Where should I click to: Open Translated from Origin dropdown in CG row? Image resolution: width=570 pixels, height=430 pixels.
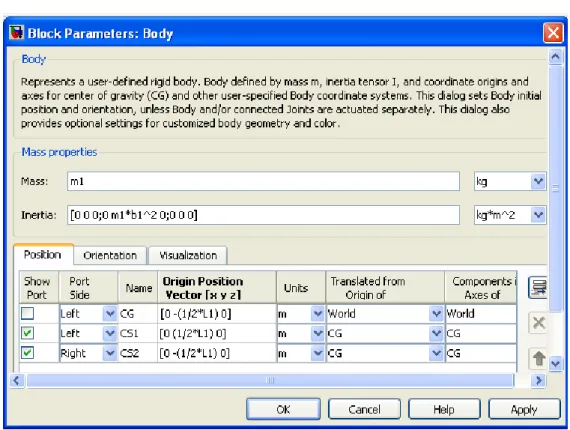435,314
